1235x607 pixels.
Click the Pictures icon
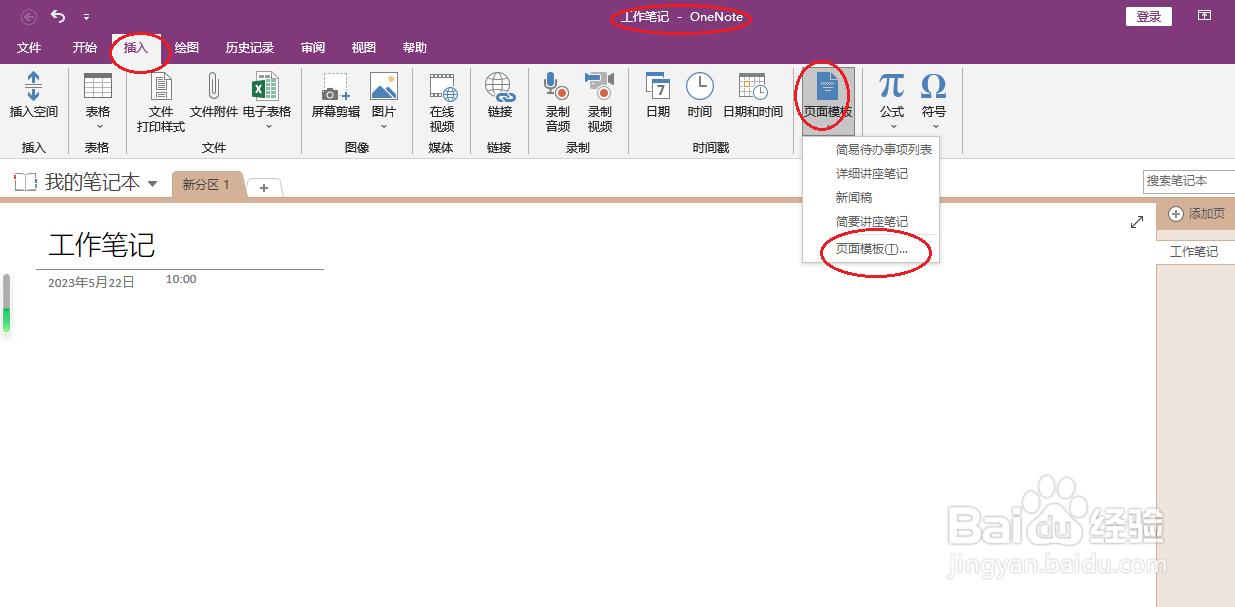(x=384, y=87)
